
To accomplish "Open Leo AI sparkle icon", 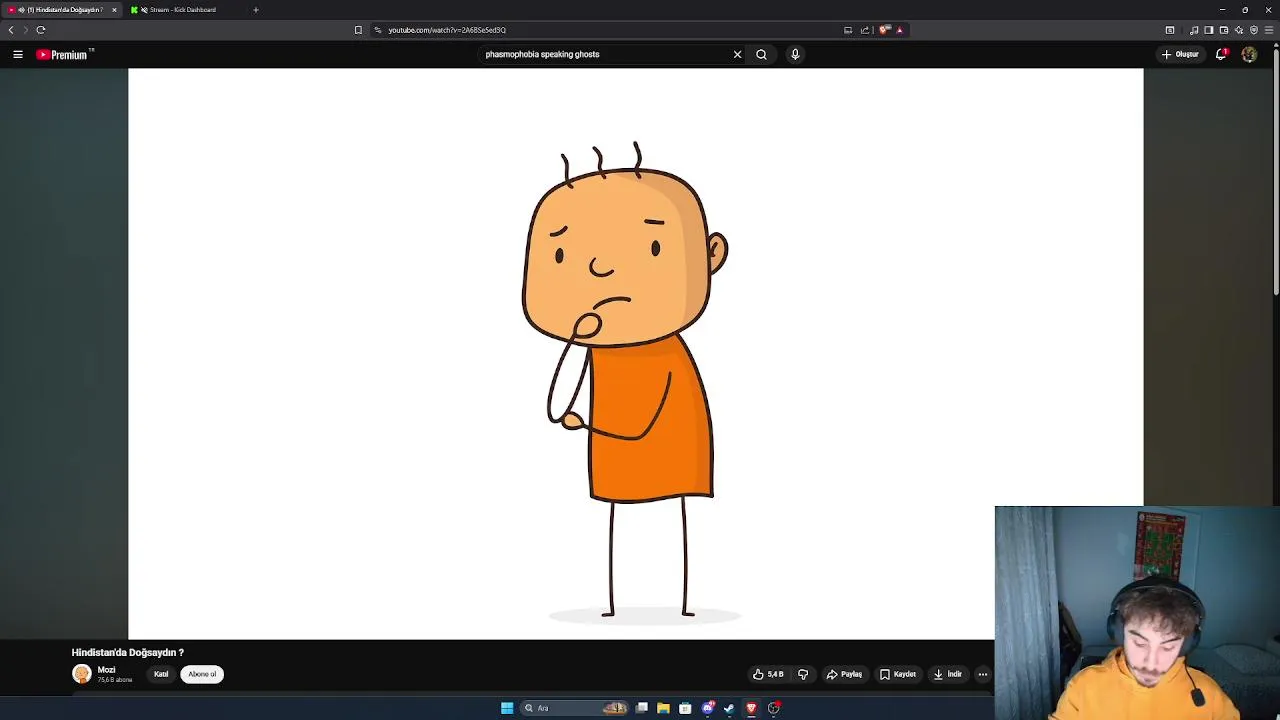I will tap(1239, 30).
